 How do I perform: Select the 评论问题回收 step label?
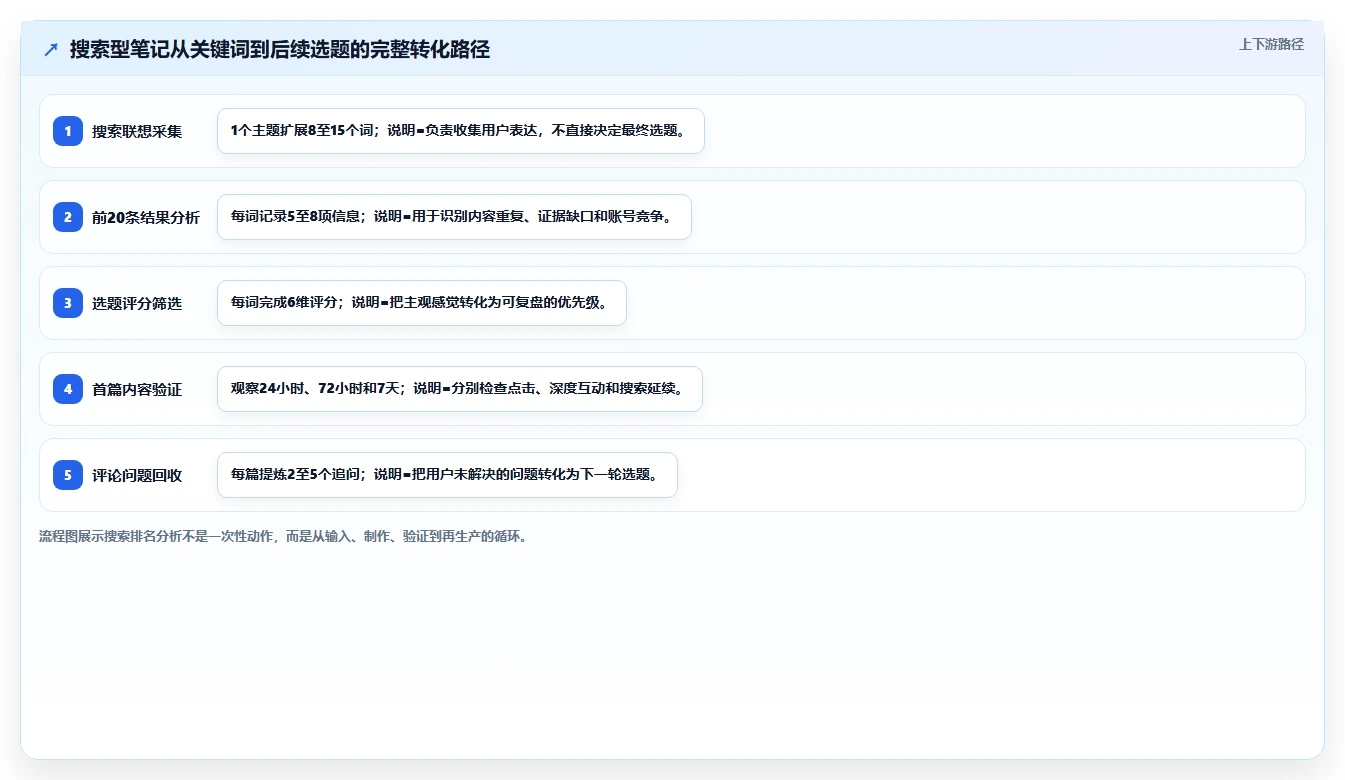137,475
